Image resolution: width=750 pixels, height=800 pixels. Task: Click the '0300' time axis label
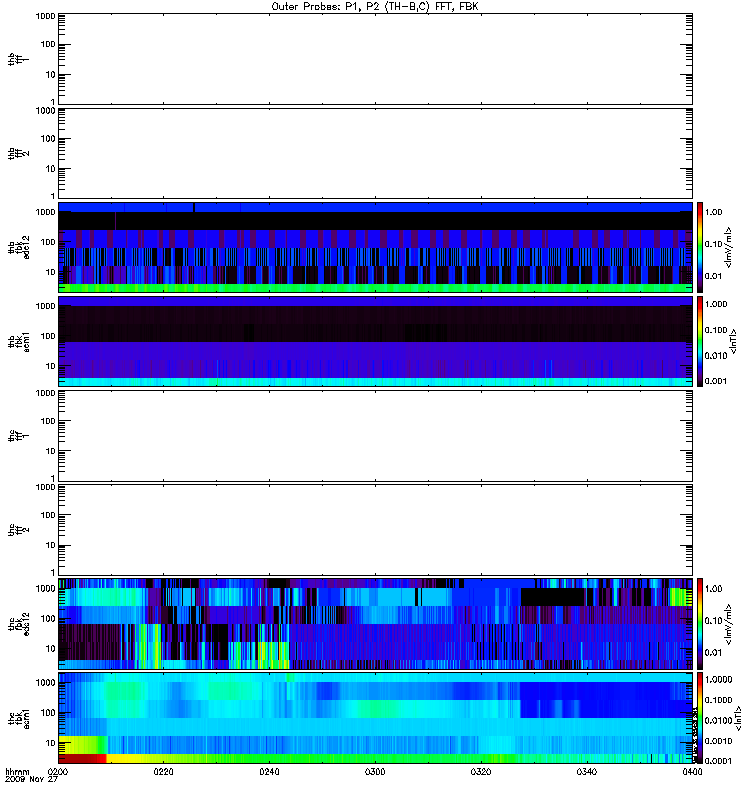click(375, 772)
